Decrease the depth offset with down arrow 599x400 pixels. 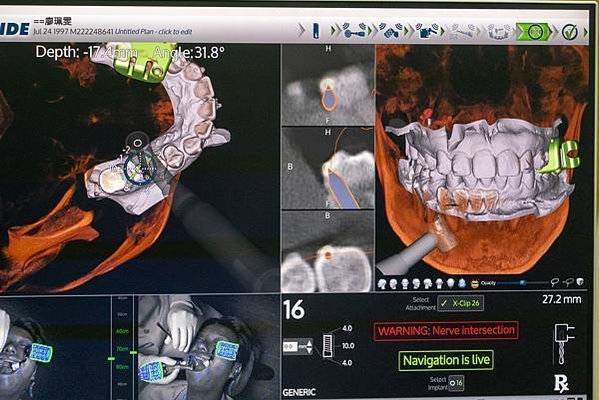[309, 350]
